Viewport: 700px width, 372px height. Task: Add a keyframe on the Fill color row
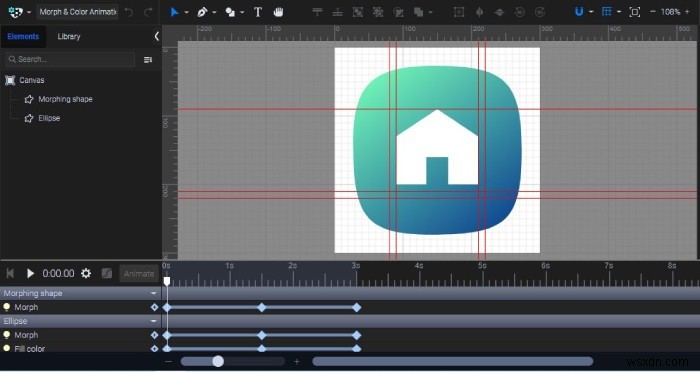(154, 348)
